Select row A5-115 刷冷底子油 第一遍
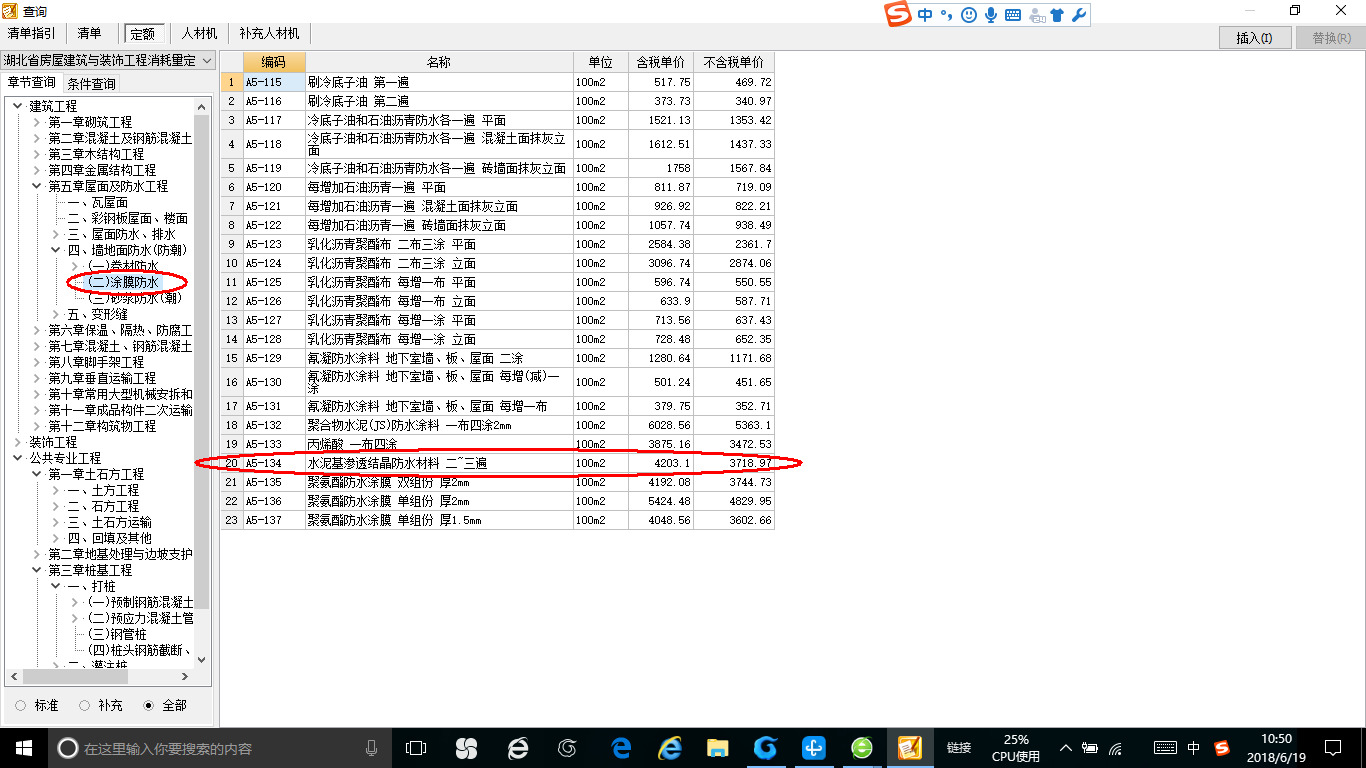 [498, 82]
